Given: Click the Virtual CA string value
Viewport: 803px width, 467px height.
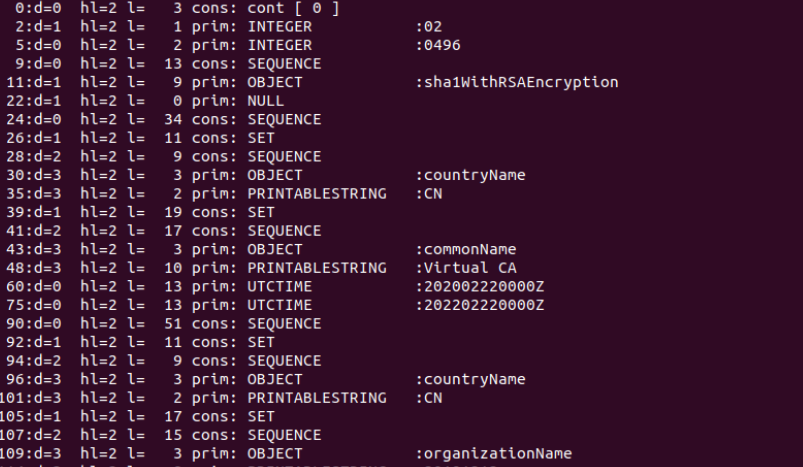Looking at the screenshot, I should [x=470, y=268].
